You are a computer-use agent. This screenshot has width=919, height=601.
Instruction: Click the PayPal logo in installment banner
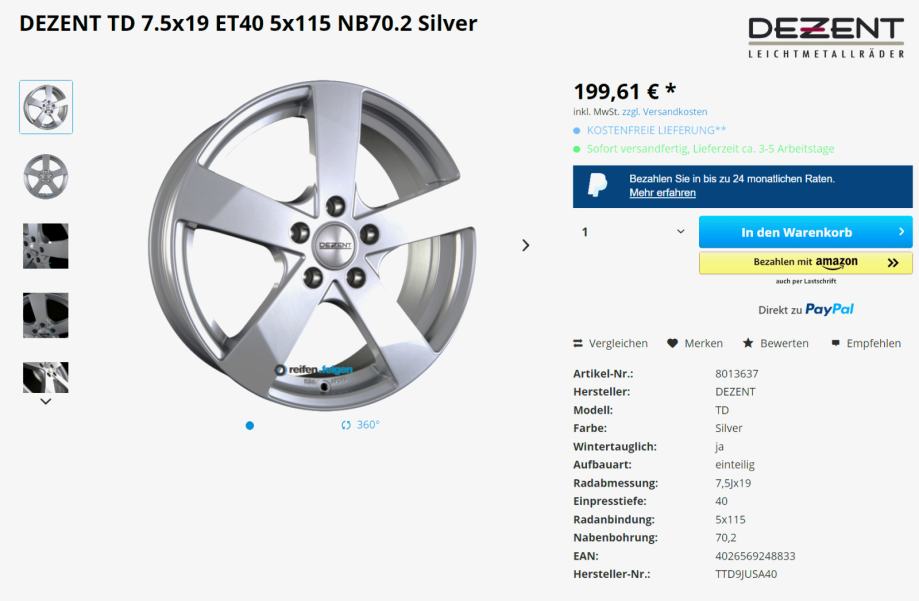point(597,185)
